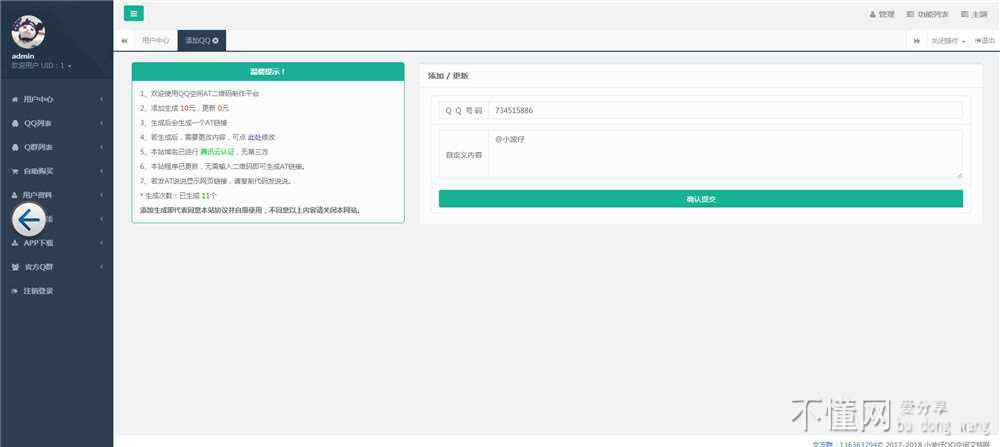Expand the admin user UID dropdown
Viewport: 1000px width, 447px height.
40,66
